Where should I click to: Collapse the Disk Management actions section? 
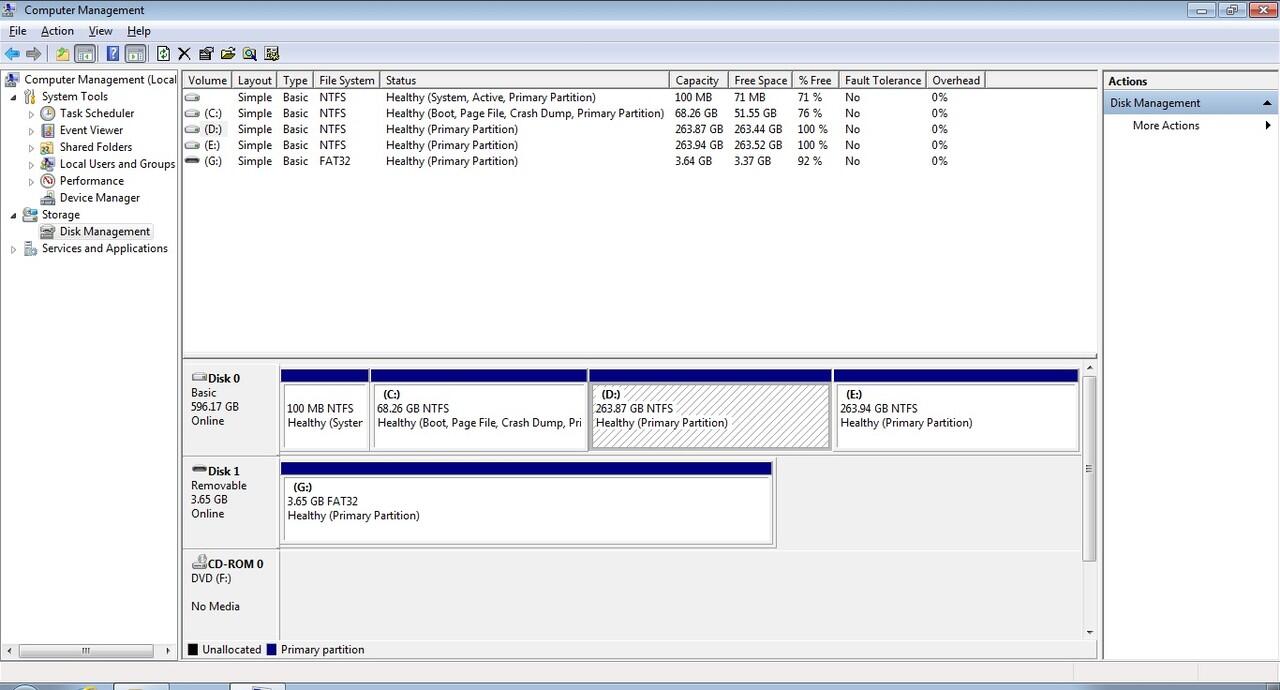point(1267,103)
